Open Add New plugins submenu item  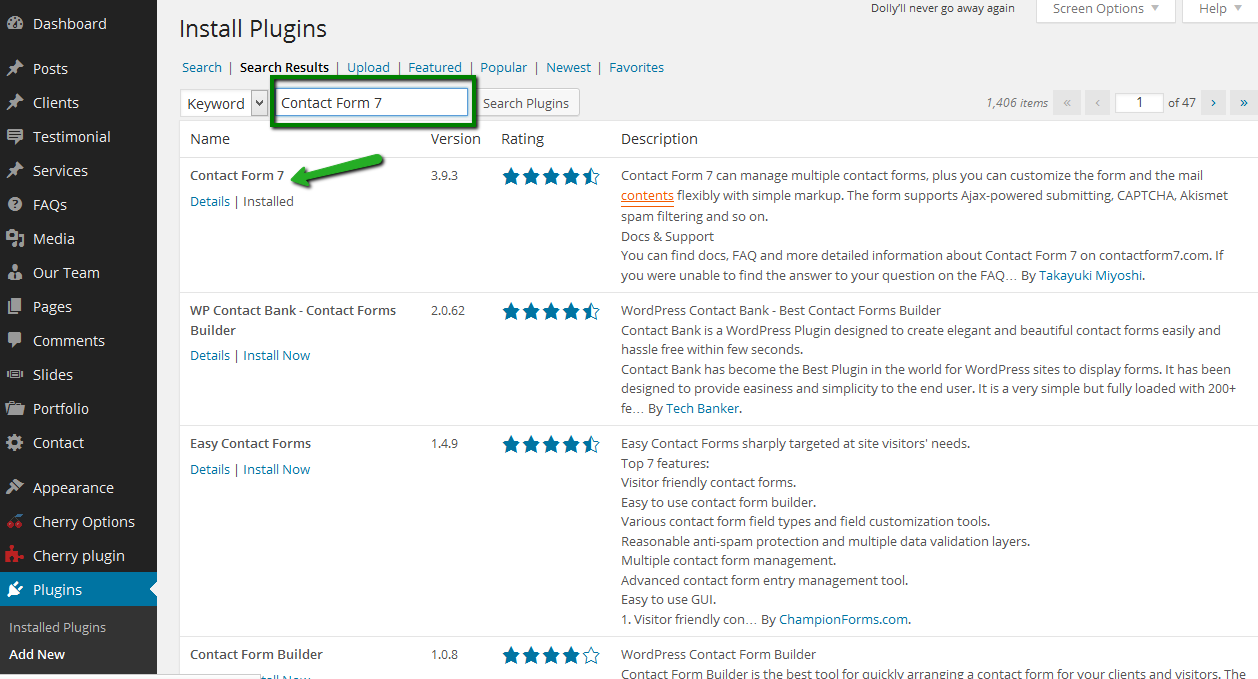click(37, 655)
